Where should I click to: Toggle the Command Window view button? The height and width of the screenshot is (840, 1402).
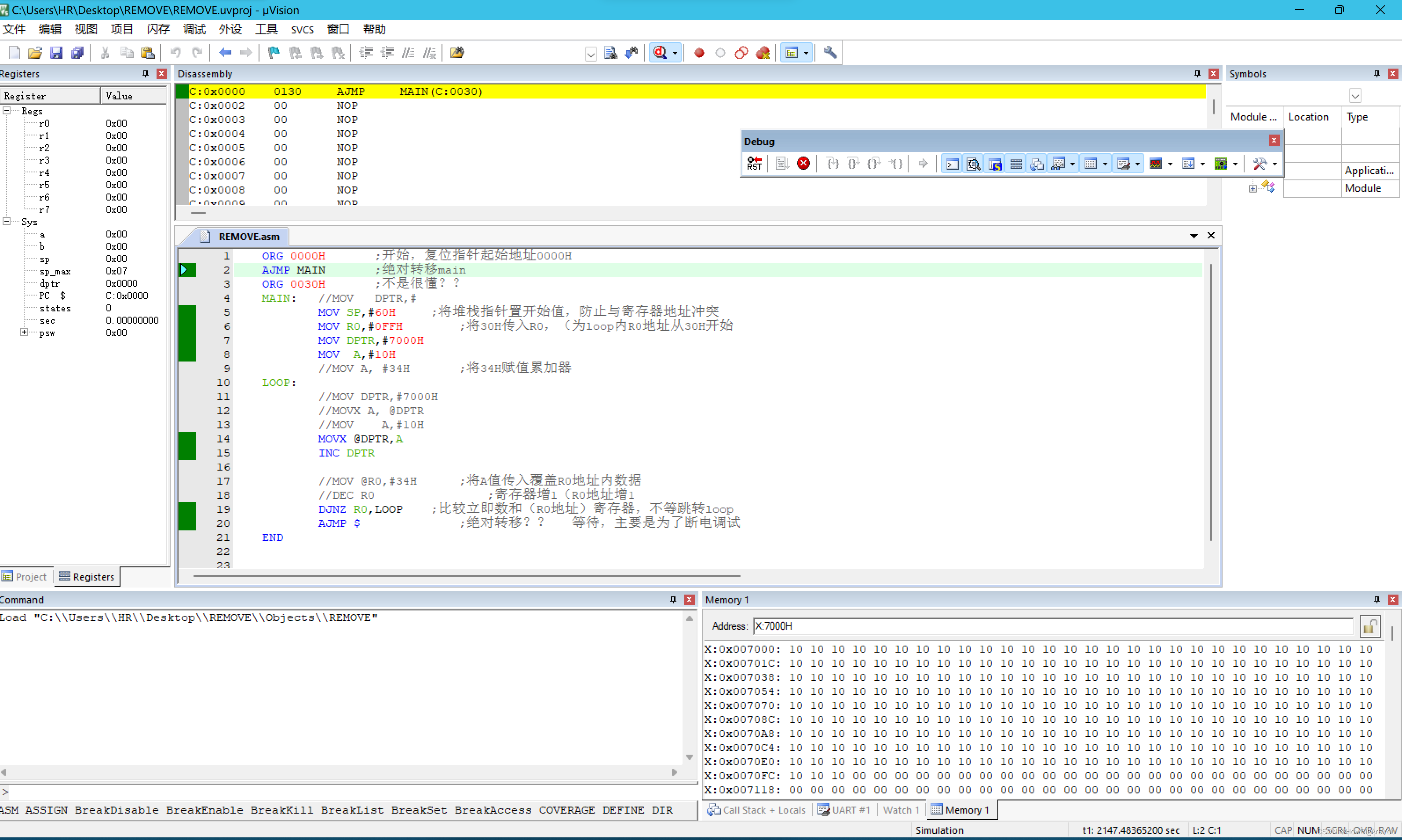pyautogui.click(x=953, y=164)
